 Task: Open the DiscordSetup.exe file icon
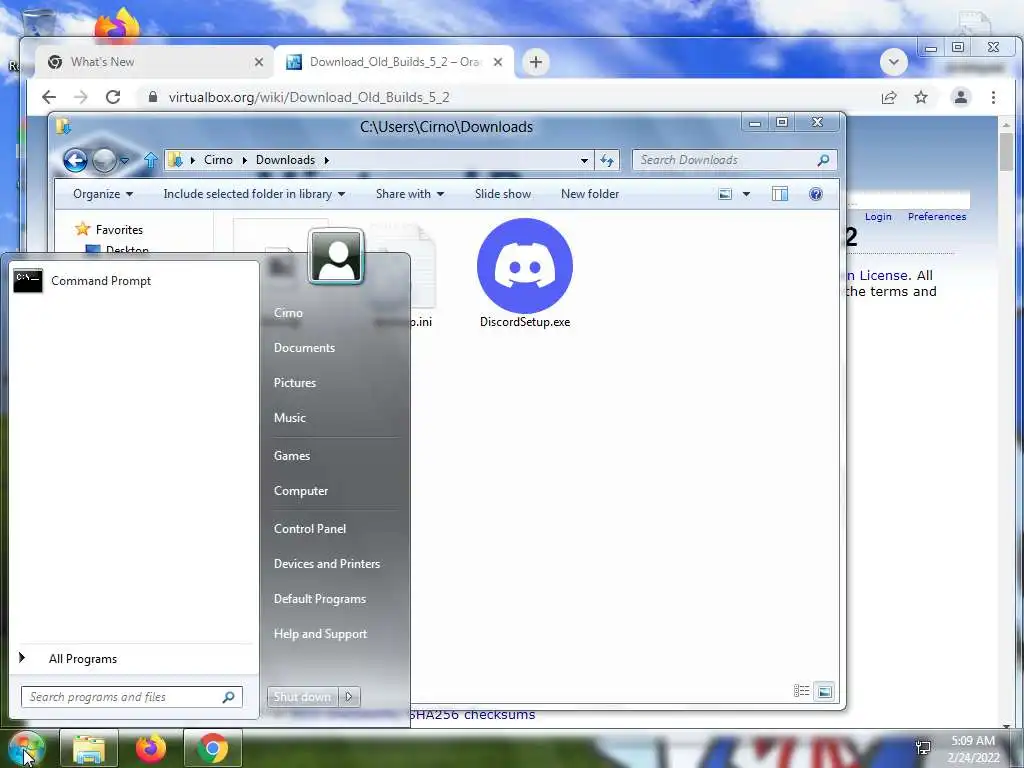click(525, 266)
